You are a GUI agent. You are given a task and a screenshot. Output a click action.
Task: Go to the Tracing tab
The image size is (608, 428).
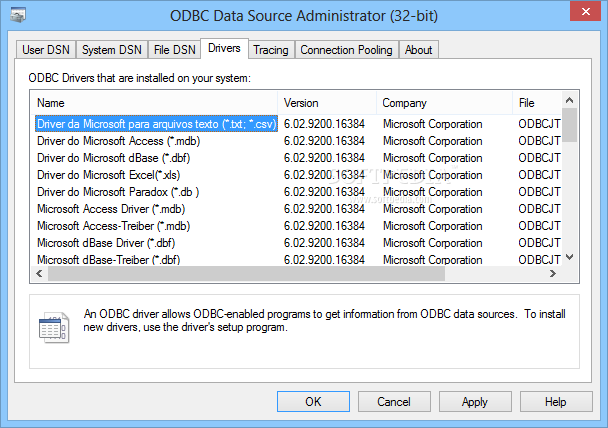pyautogui.click(x=271, y=50)
